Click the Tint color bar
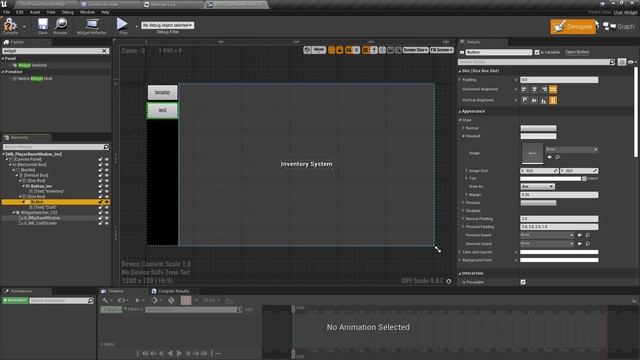The height and width of the screenshot is (360, 640). [x=550, y=179]
